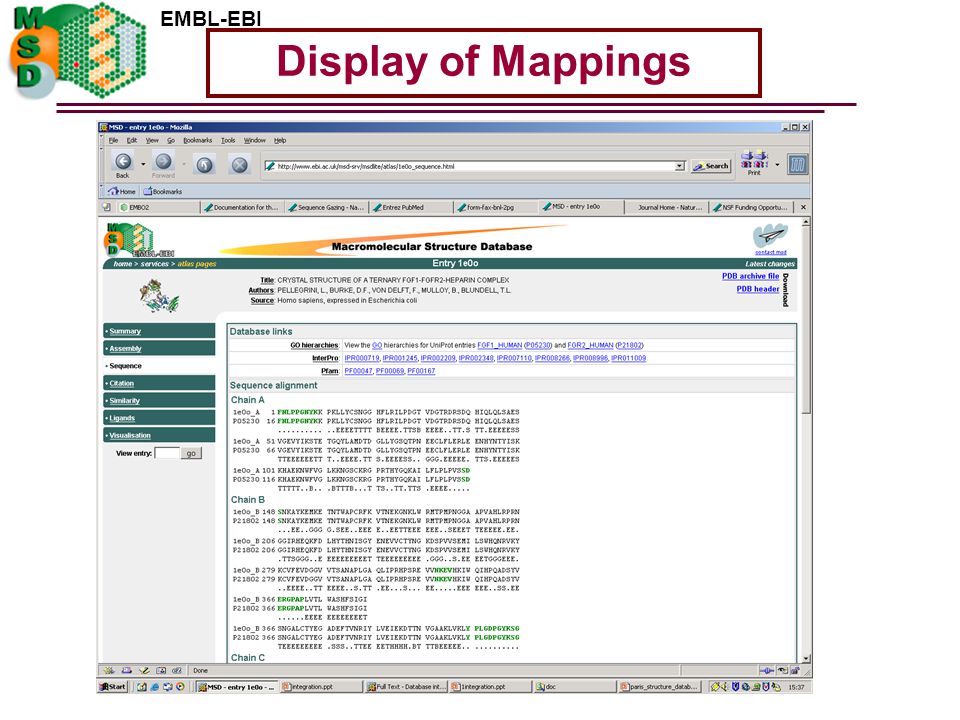Open the Visualisation sidebar link
The image size is (960, 720).
tap(130, 435)
